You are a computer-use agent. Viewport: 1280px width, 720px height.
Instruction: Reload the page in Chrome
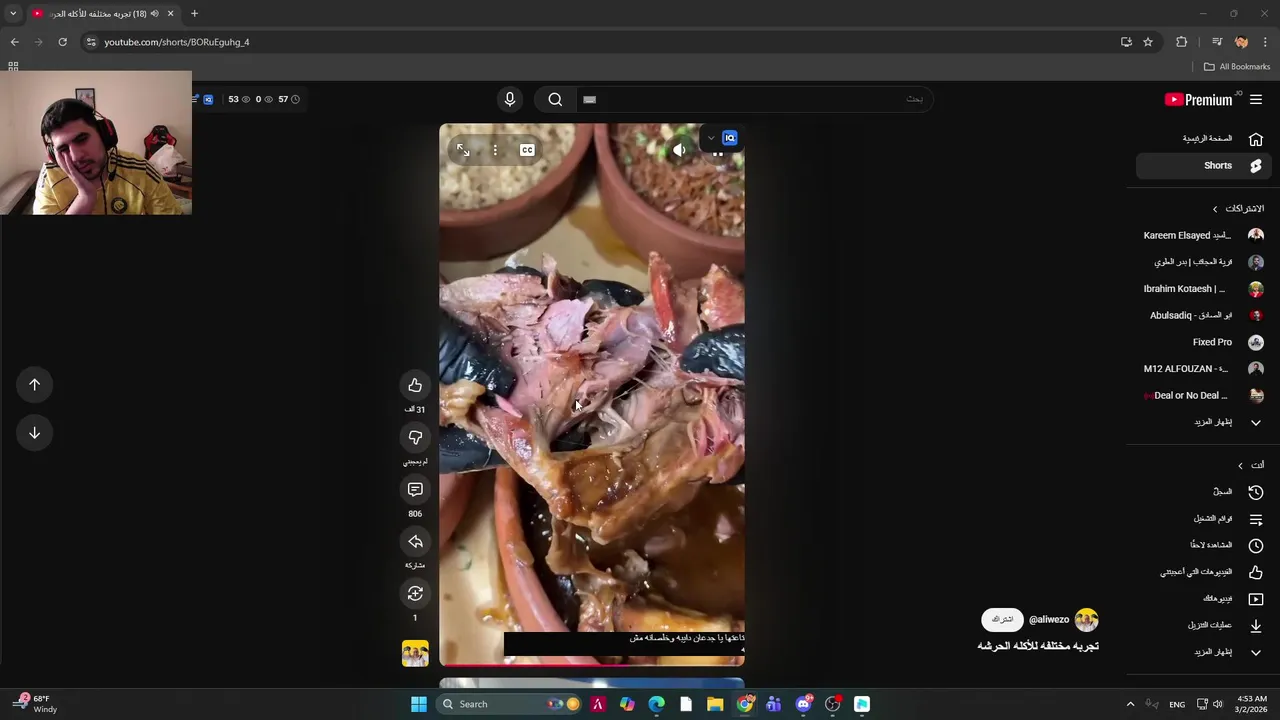(x=62, y=42)
